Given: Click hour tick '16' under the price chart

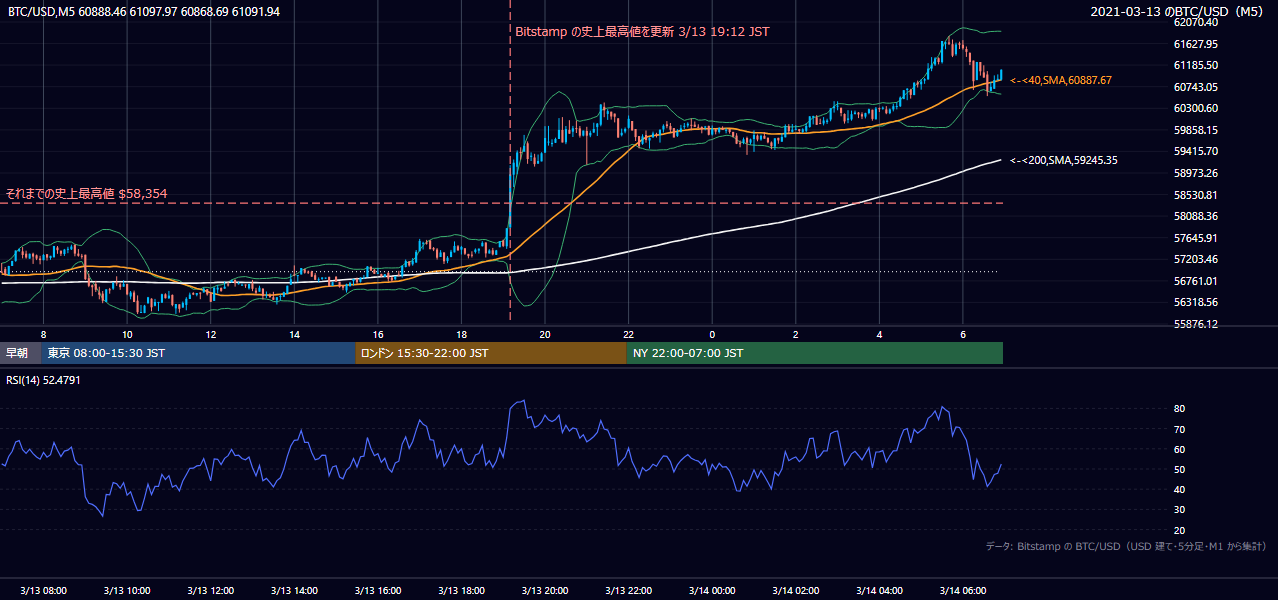Looking at the screenshot, I should click(x=378, y=334).
